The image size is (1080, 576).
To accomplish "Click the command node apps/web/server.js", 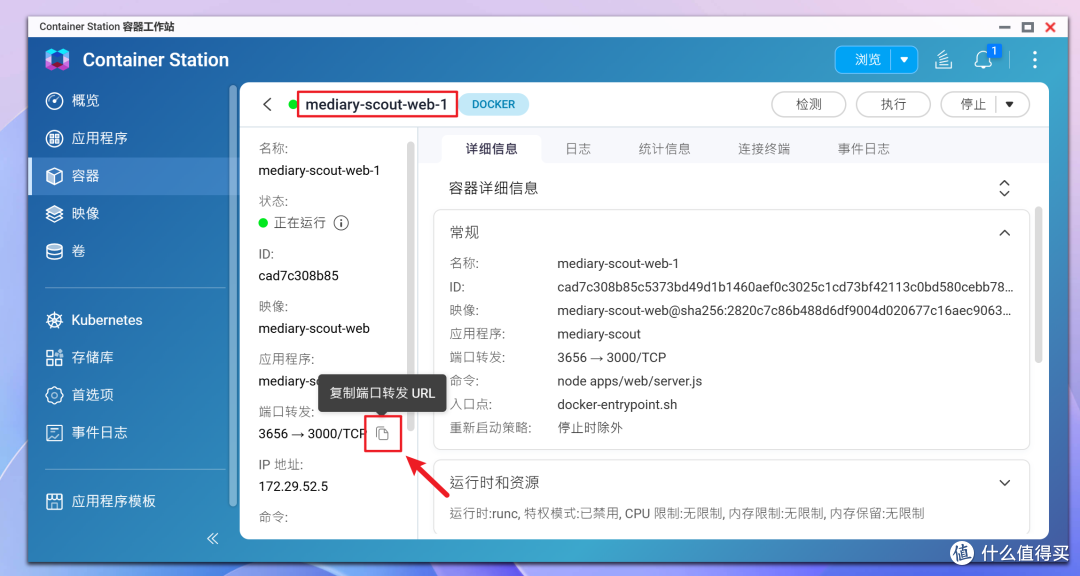I will pyautogui.click(x=630, y=381).
